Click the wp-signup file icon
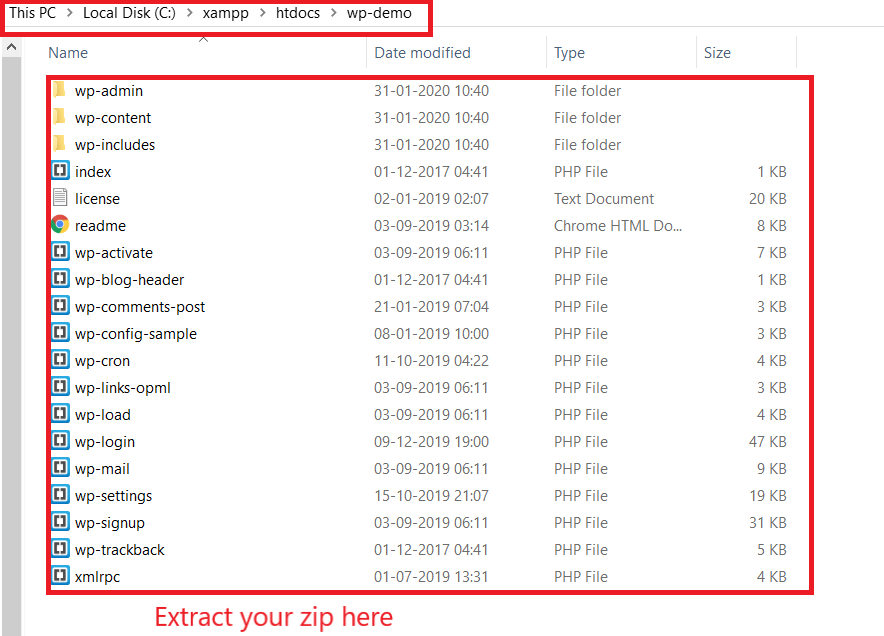Viewport: 884px width, 636px height. (60, 523)
